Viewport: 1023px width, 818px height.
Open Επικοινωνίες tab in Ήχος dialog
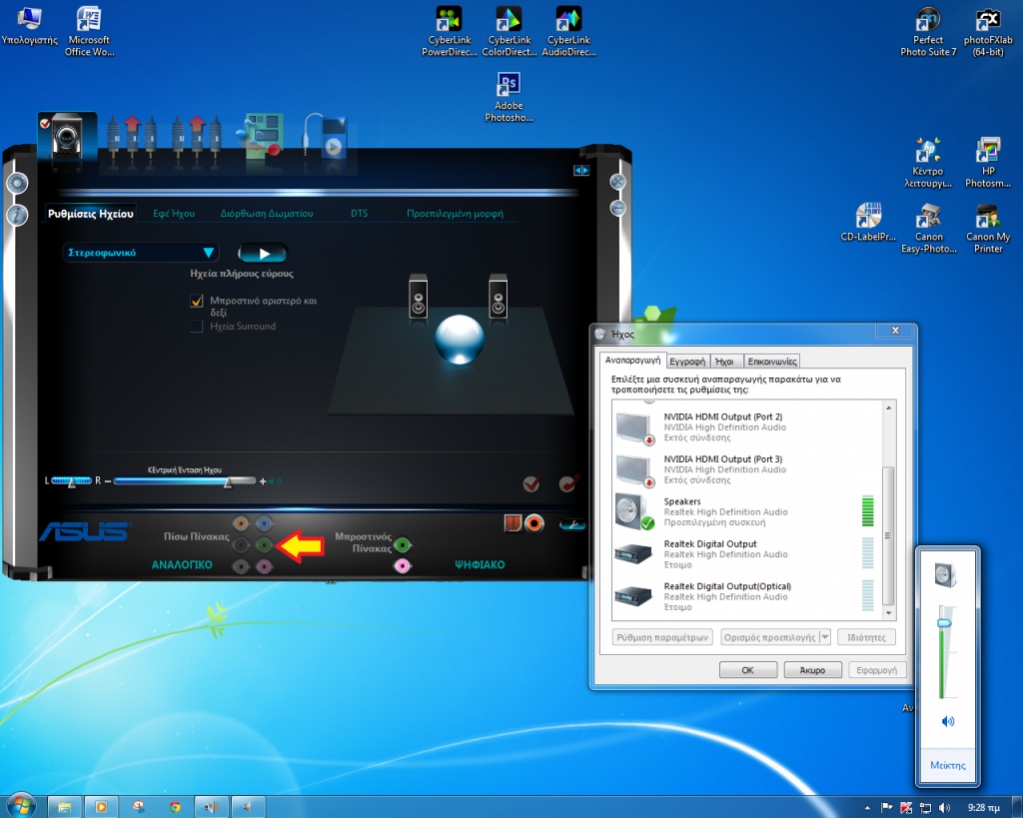772,361
